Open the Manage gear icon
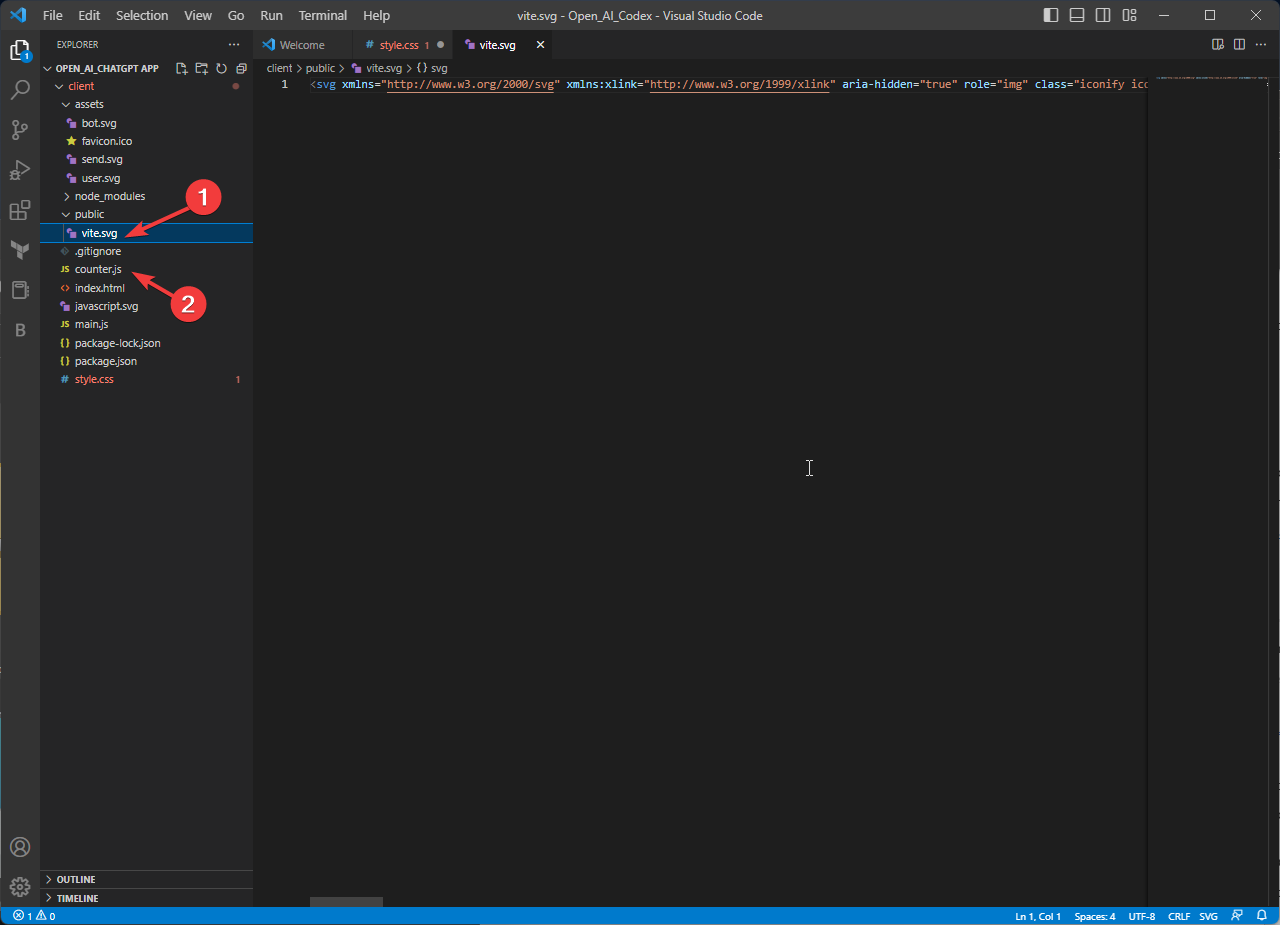 tap(20, 887)
